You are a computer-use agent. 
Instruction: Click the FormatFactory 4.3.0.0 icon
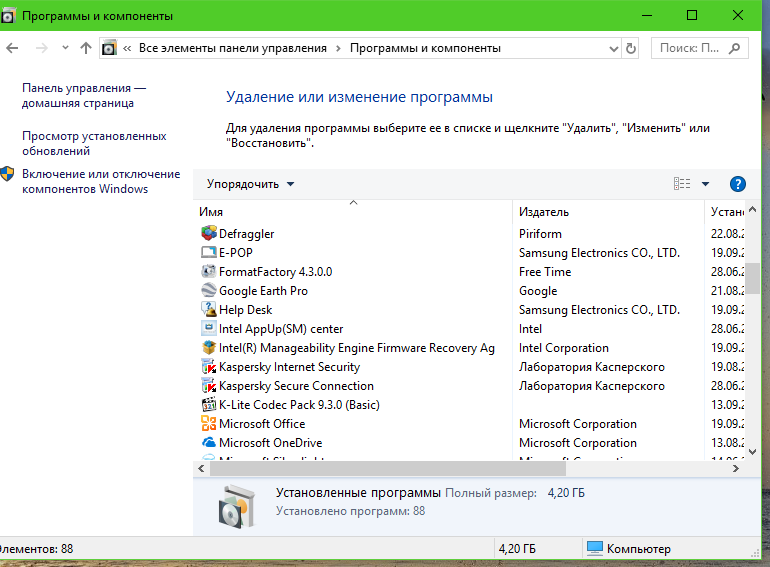click(209, 271)
